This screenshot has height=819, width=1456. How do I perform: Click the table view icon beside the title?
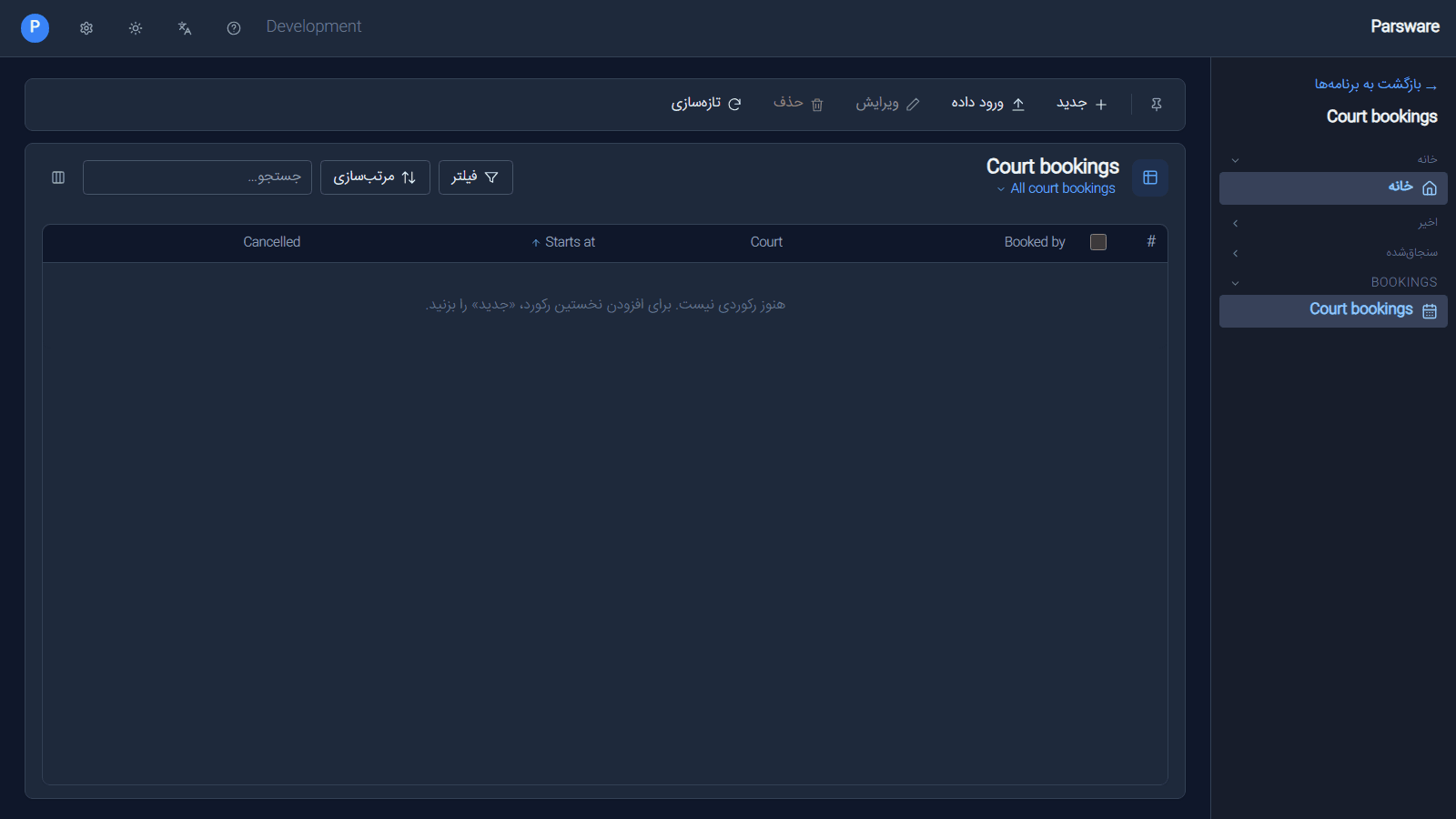pos(1150,177)
